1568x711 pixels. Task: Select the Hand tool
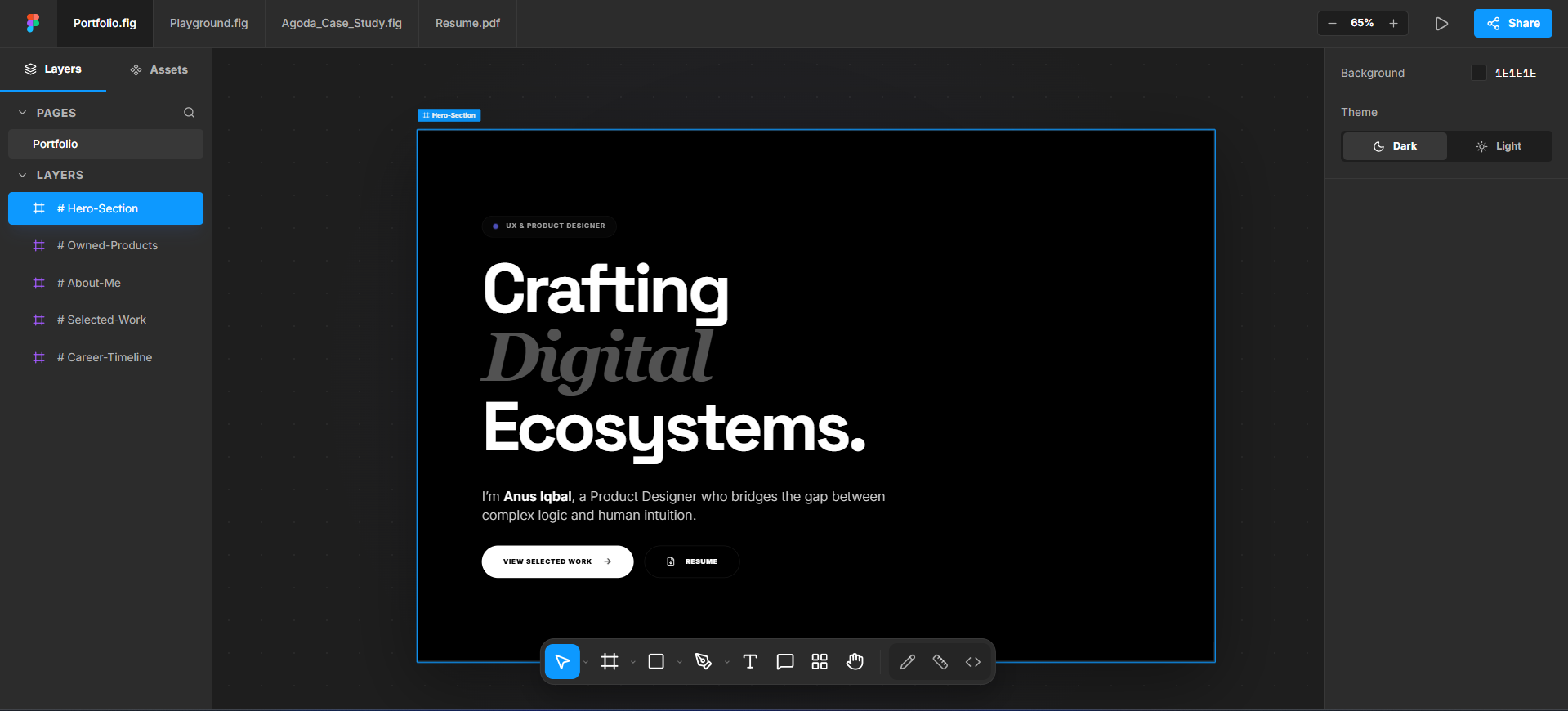click(x=855, y=662)
